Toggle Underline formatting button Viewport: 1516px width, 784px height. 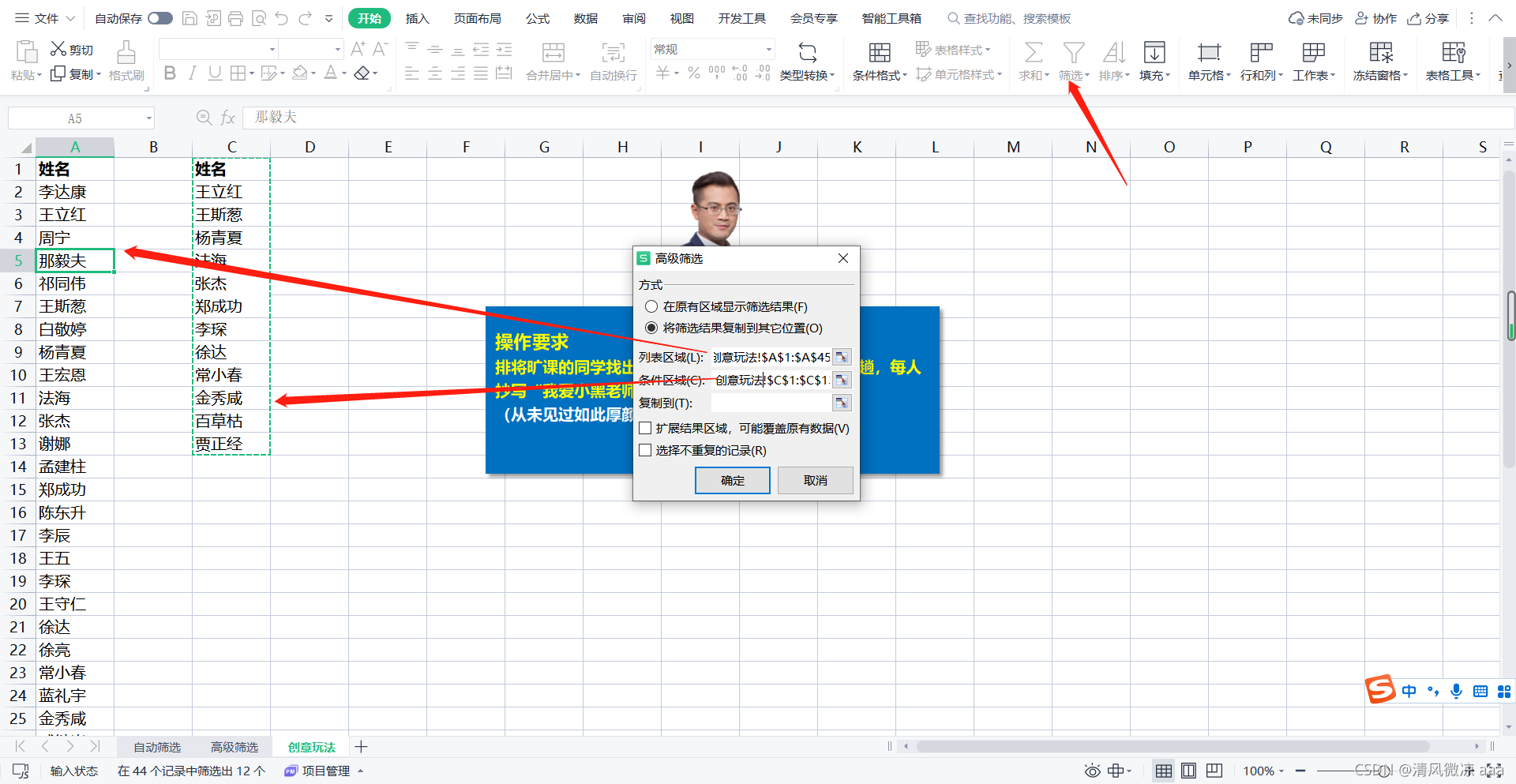pos(215,73)
